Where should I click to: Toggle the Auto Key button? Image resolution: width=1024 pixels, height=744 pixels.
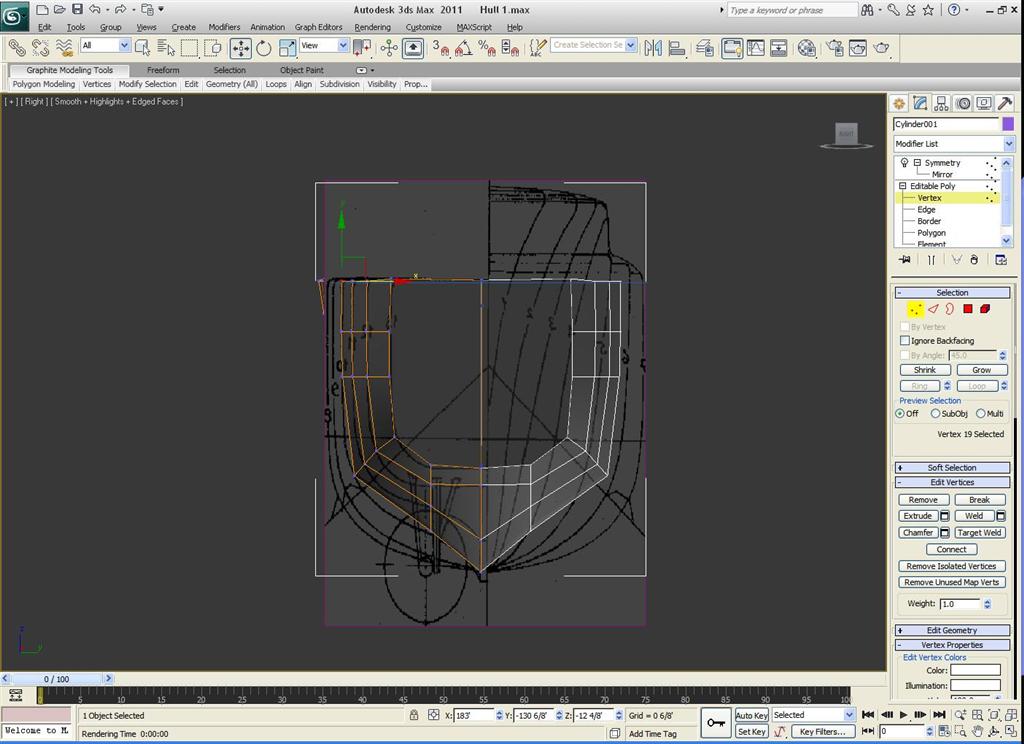pyautogui.click(x=751, y=715)
